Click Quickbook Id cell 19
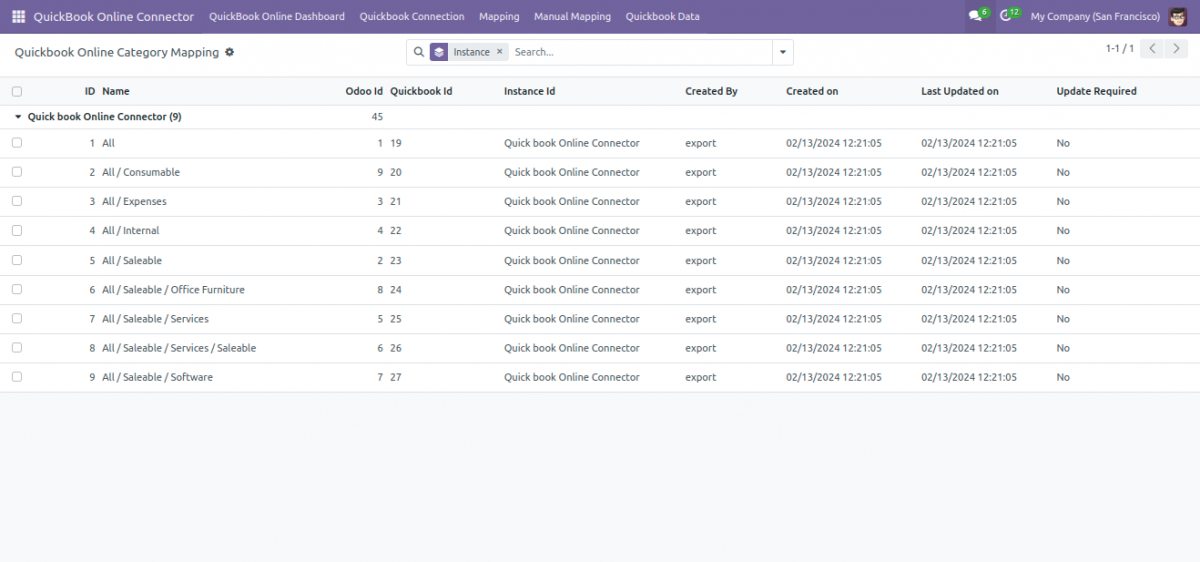The width and height of the screenshot is (1200, 562). [x=396, y=143]
